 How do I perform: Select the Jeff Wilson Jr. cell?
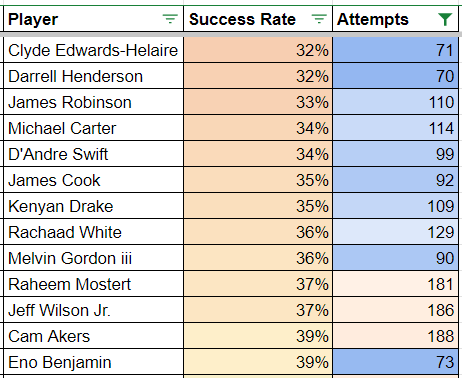click(93, 310)
